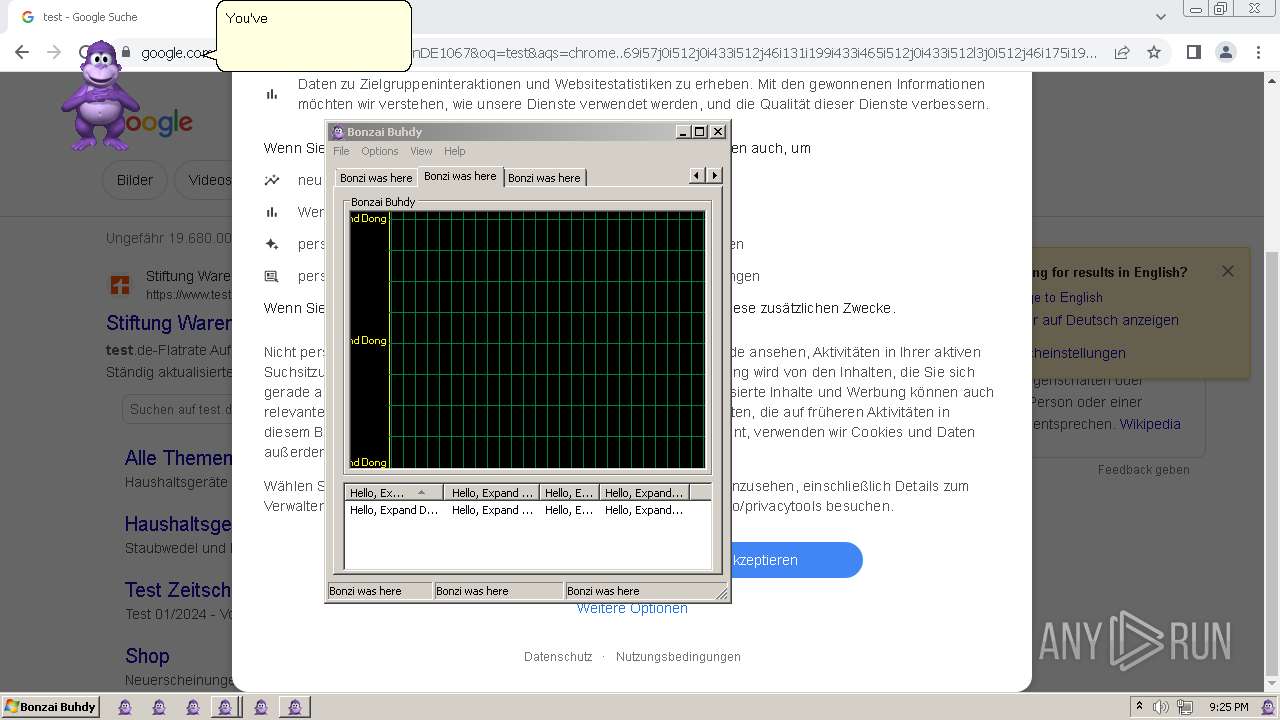Image resolution: width=1280 pixels, height=720 pixels.
Task: Select the 'Hello, Expand D...' list row cell
Action: coord(394,510)
